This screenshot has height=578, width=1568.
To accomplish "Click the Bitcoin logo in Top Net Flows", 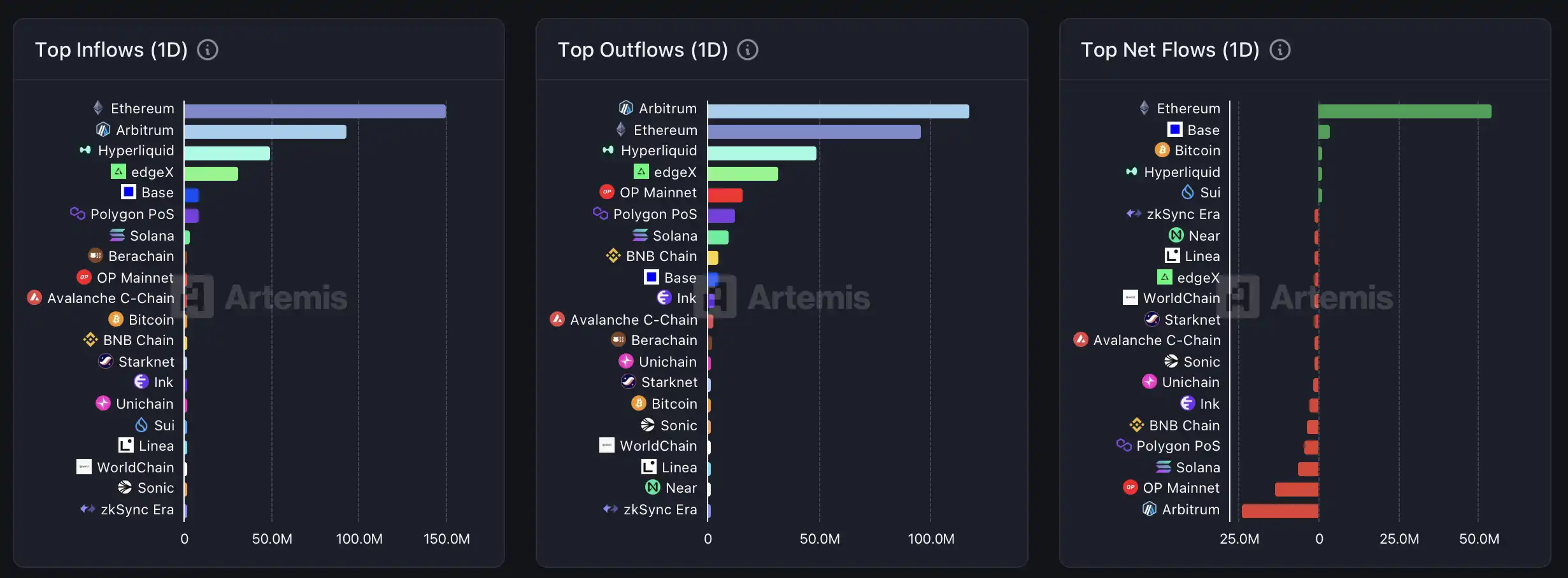I will tap(1162, 150).
